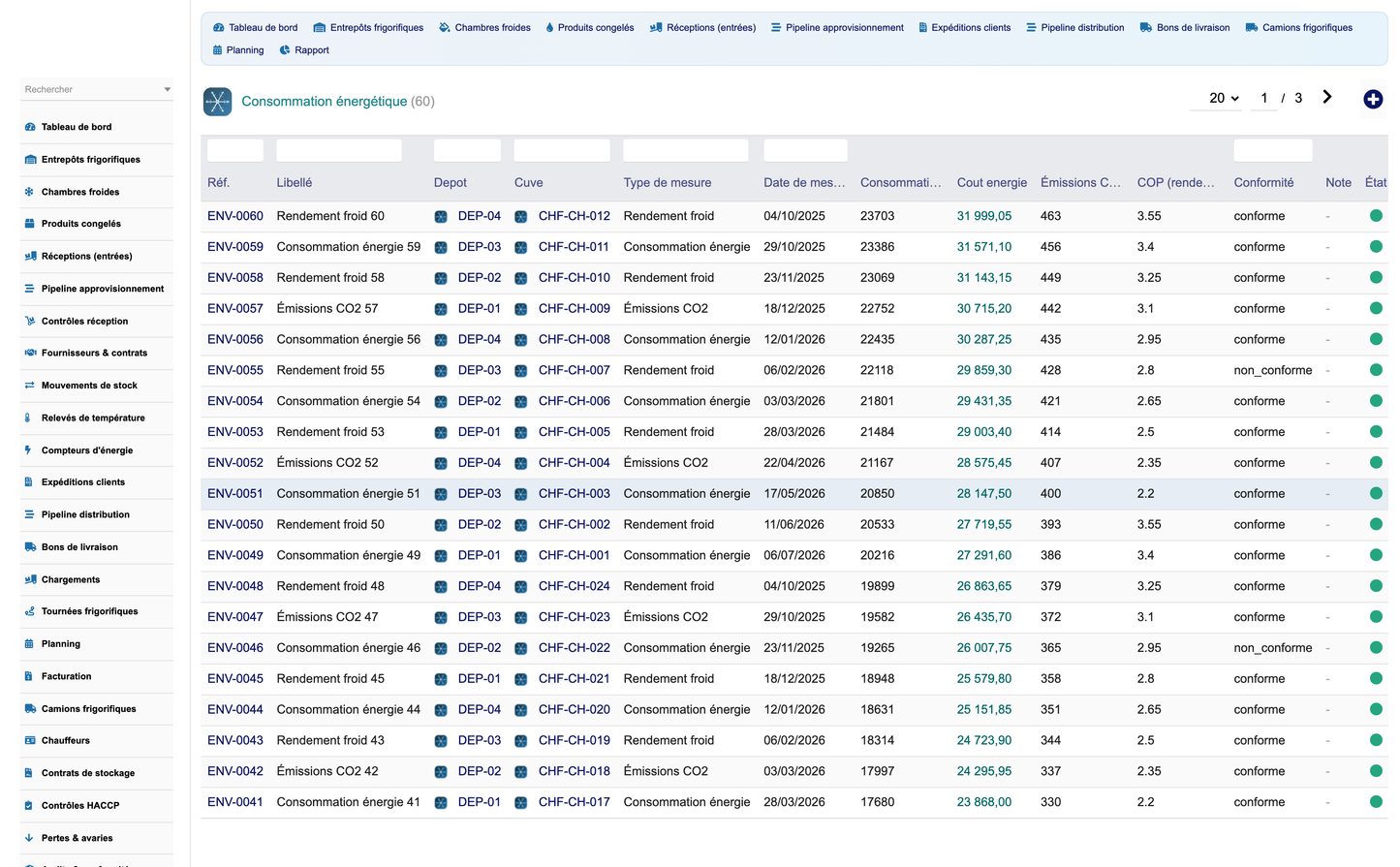Click the Produits congelés sidebar icon

tap(30, 224)
